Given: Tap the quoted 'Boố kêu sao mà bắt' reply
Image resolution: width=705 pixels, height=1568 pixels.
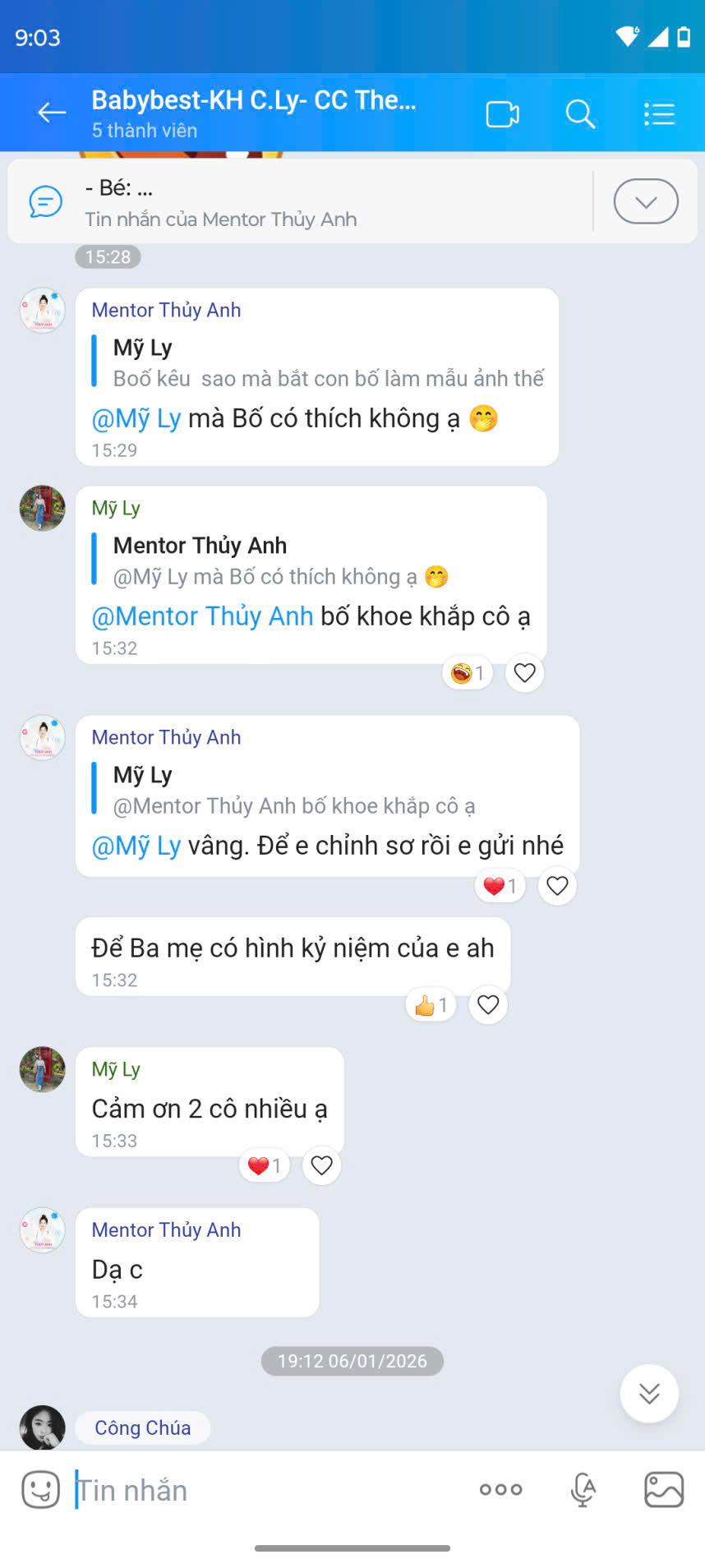Looking at the screenshot, I should (x=319, y=362).
